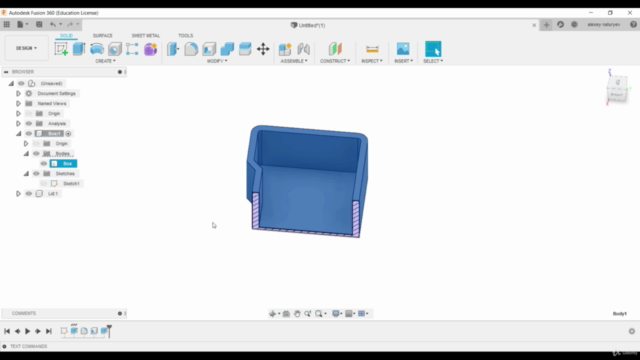Switch to the SOLID tab
This screenshot has width=640, height=360.
click(67, 36)
